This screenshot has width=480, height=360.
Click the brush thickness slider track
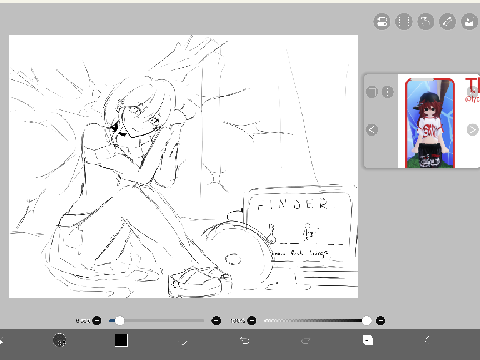157,321
